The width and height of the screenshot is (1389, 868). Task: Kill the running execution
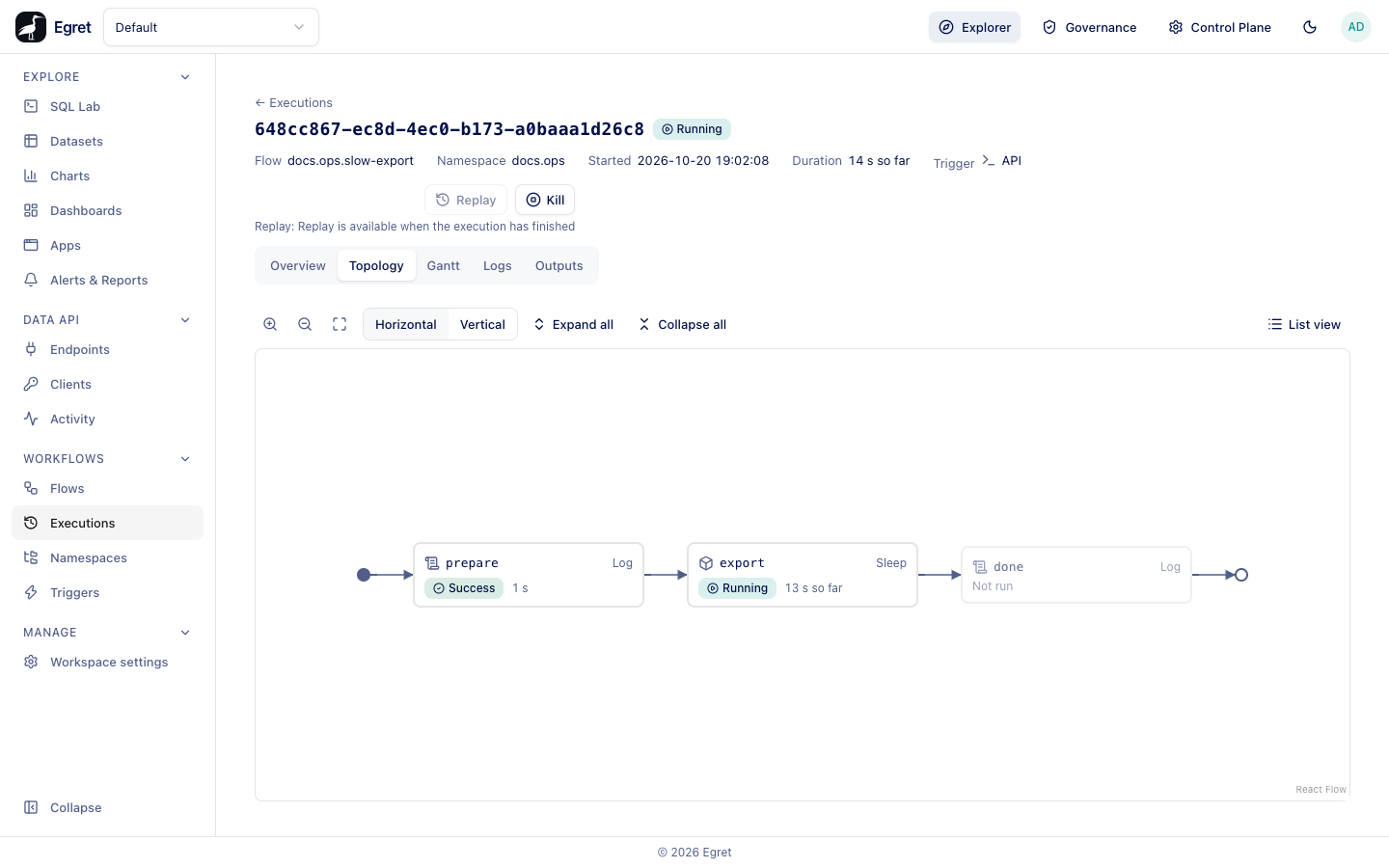545,200
